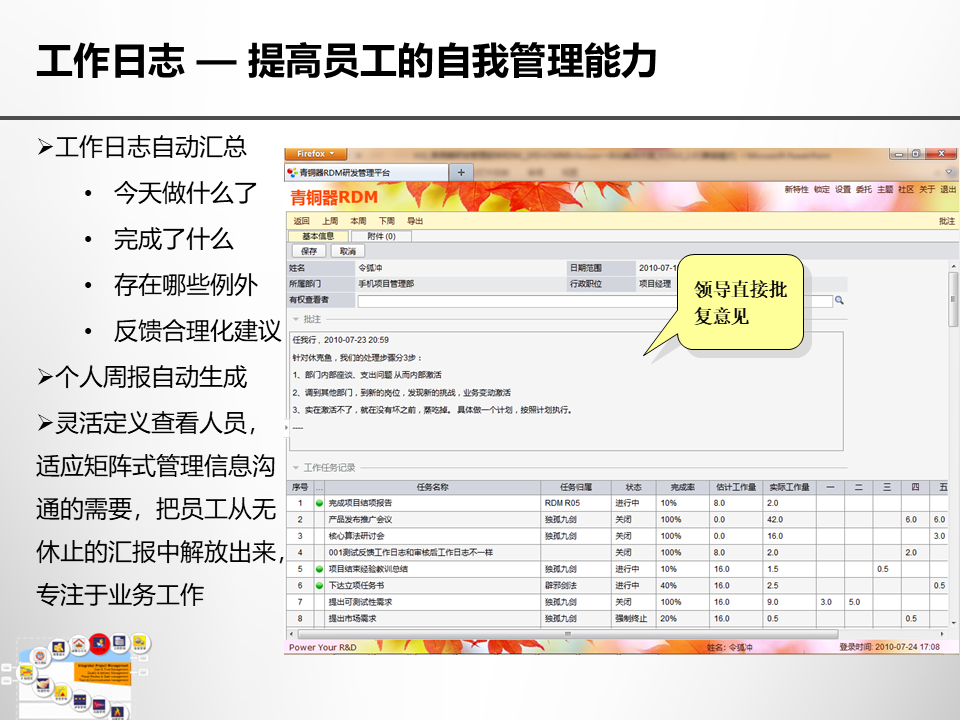This screenshot has height=720, width=960.
Task: Click the 取消 button
Action: point(348,251)
